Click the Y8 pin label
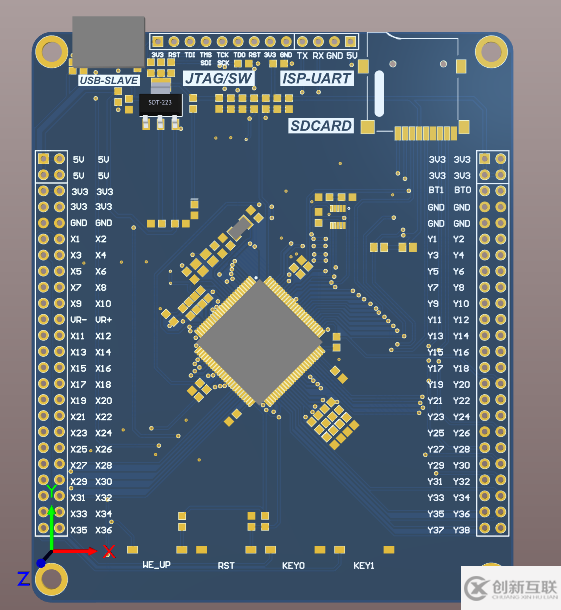The height and width of the screenshot is (610, 561). tap(459, 287)
